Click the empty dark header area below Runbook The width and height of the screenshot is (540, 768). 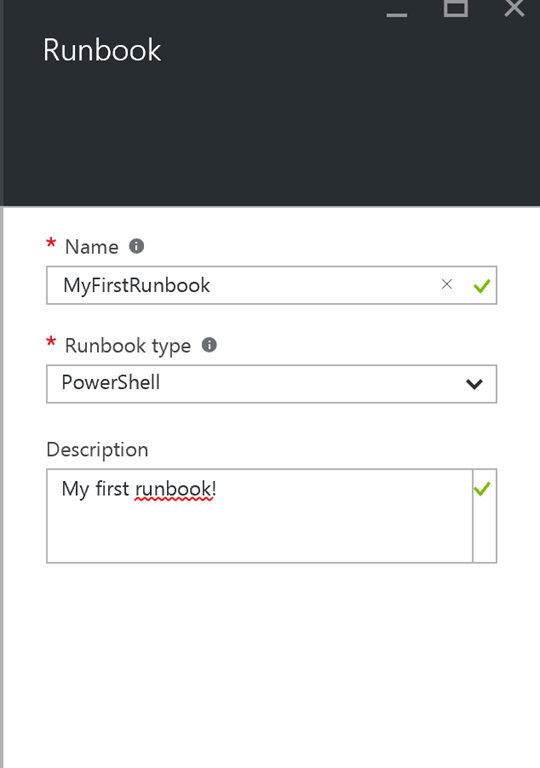pos(271,137)
